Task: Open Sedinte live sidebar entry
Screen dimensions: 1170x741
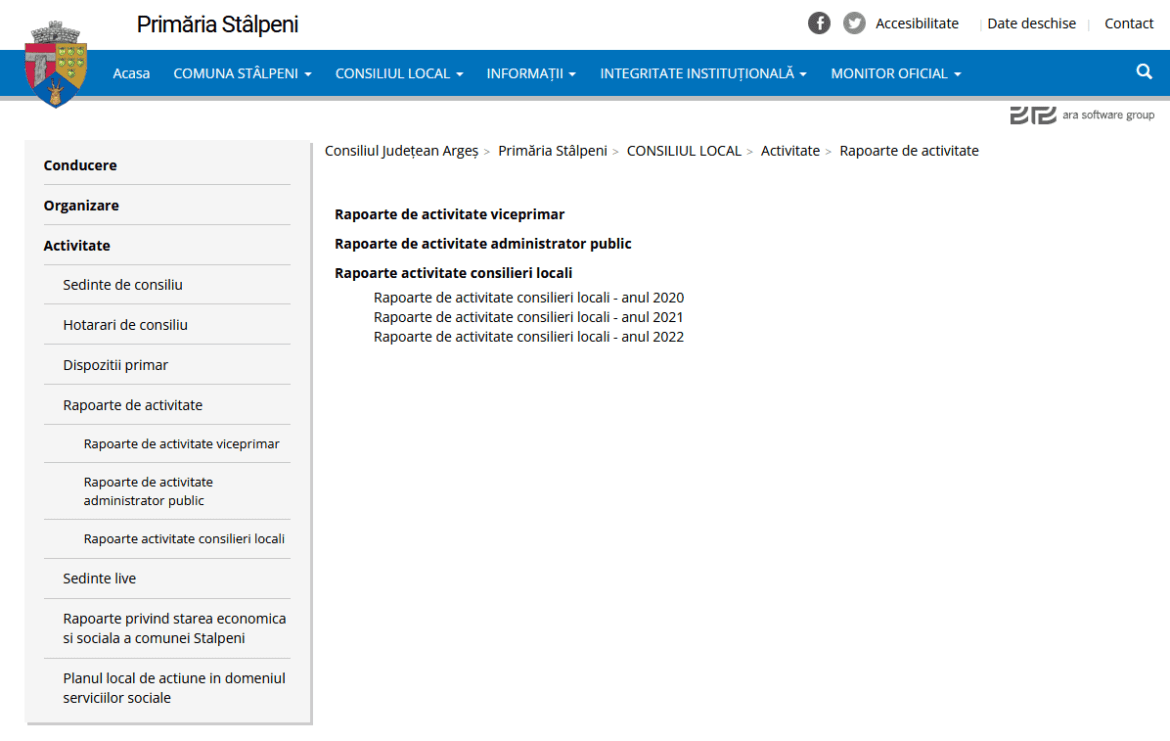Action: coord(99,579)
